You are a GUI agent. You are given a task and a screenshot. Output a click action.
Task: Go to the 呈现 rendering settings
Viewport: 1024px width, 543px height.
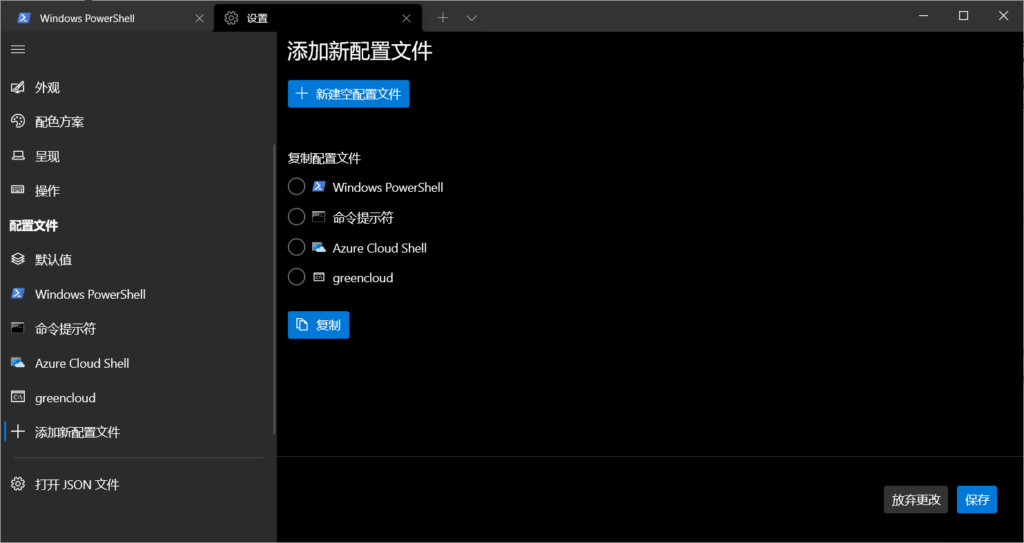[138, 156]
